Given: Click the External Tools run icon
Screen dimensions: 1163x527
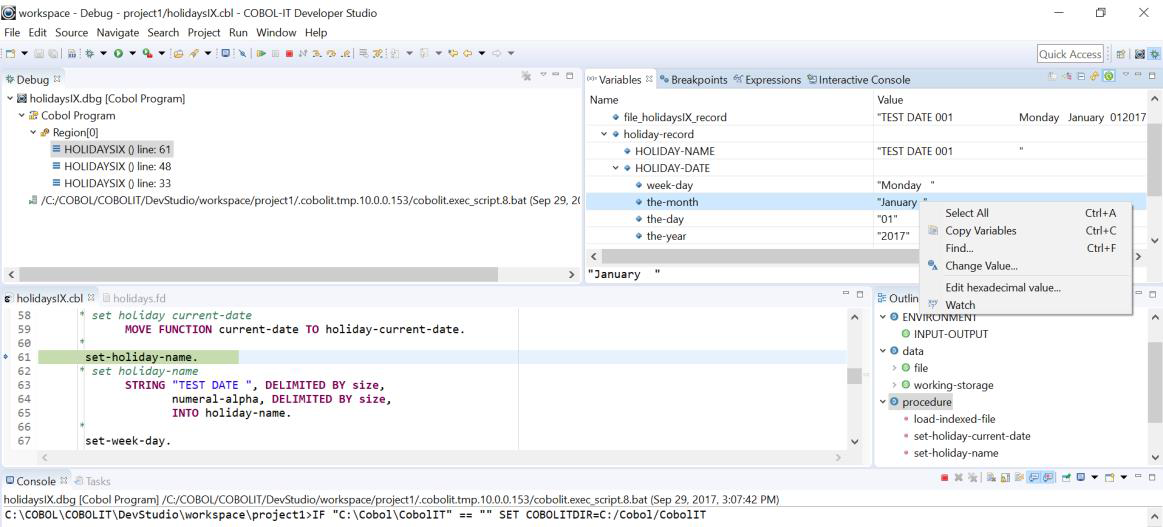Looking at the screenshot, I should [148, 53].
